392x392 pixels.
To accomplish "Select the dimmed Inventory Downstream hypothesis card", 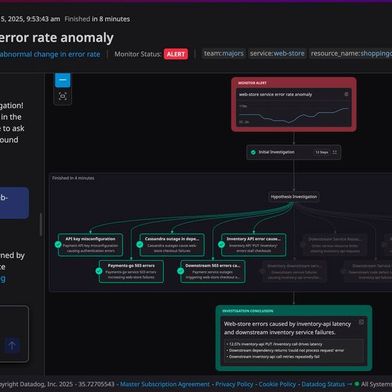I will (x=294, y=271).
